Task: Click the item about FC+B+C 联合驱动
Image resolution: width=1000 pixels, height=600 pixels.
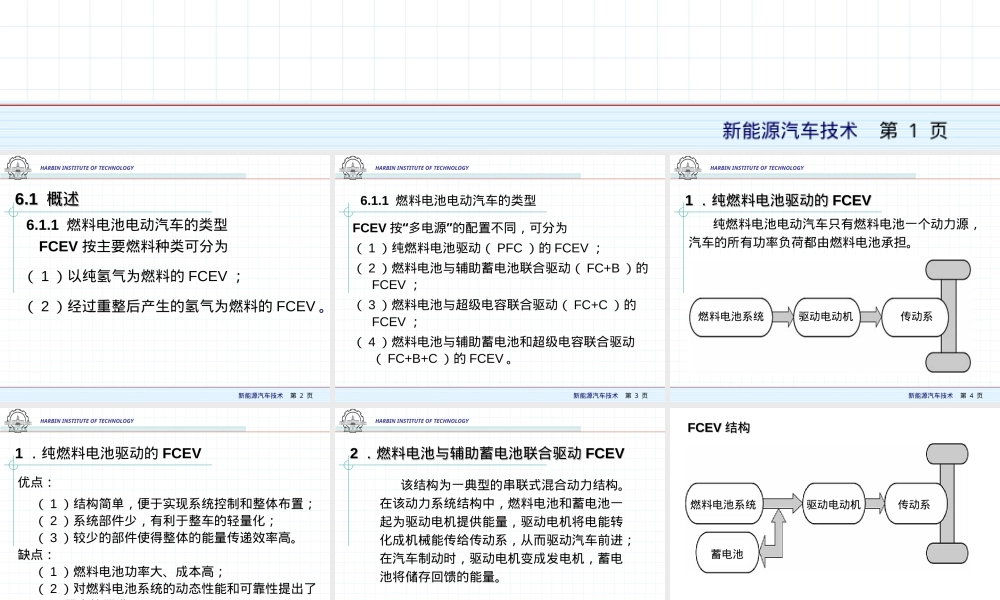Action: point(495,350)
